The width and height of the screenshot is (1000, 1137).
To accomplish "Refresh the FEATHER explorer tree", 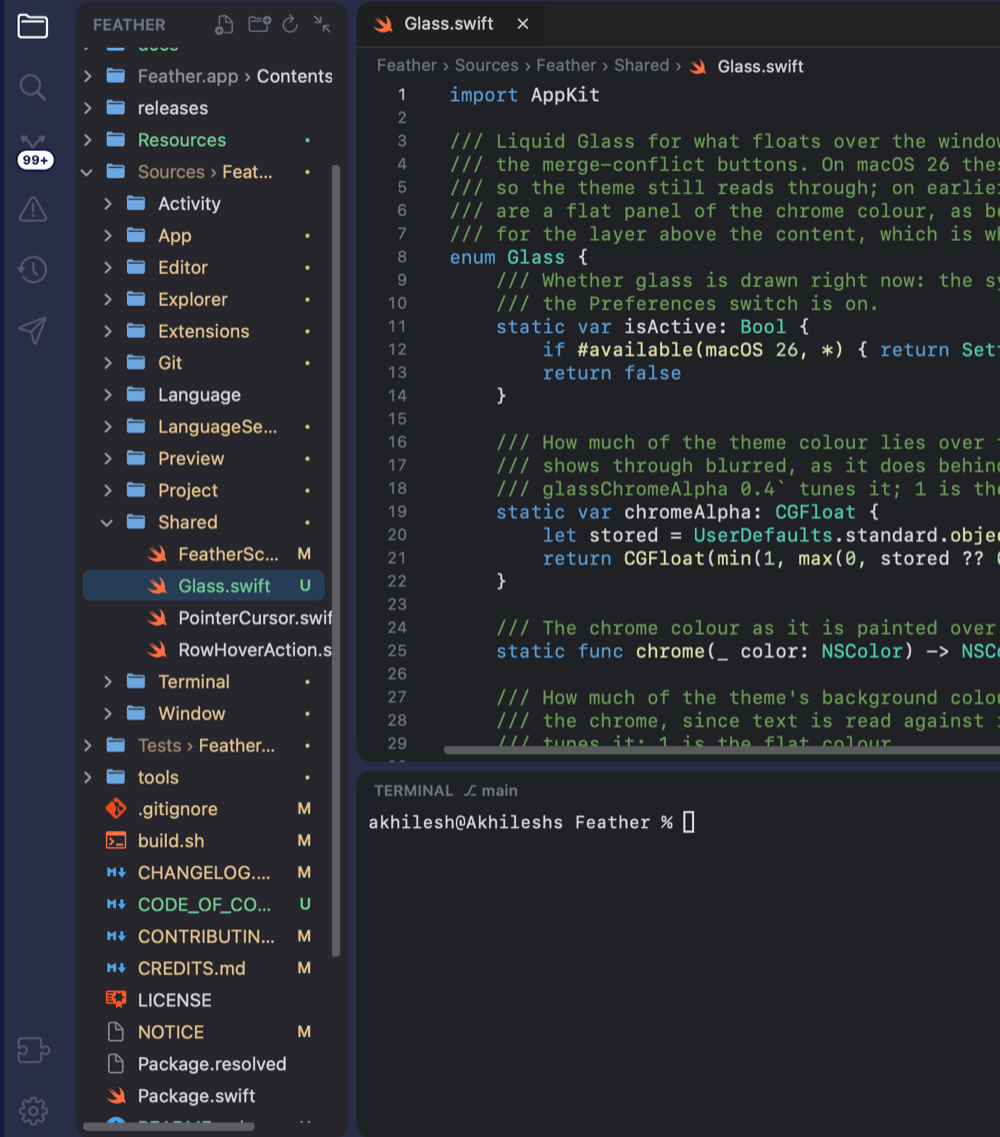I will [x=290, y=25].
